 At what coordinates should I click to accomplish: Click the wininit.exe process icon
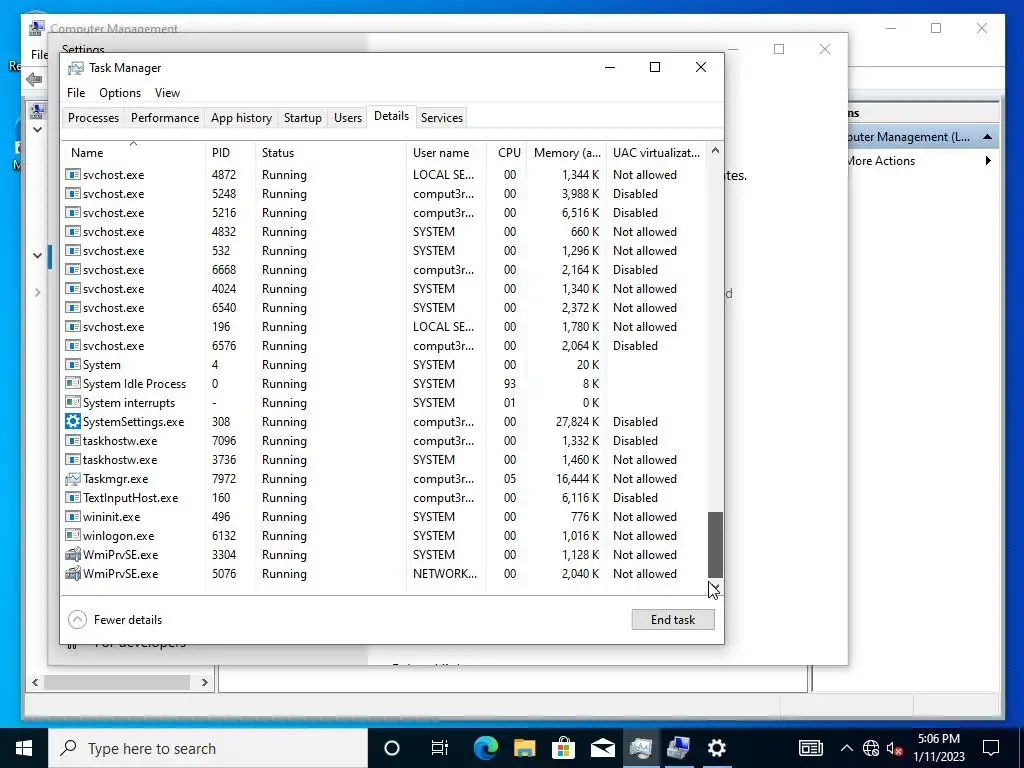[x=72, y=517]
